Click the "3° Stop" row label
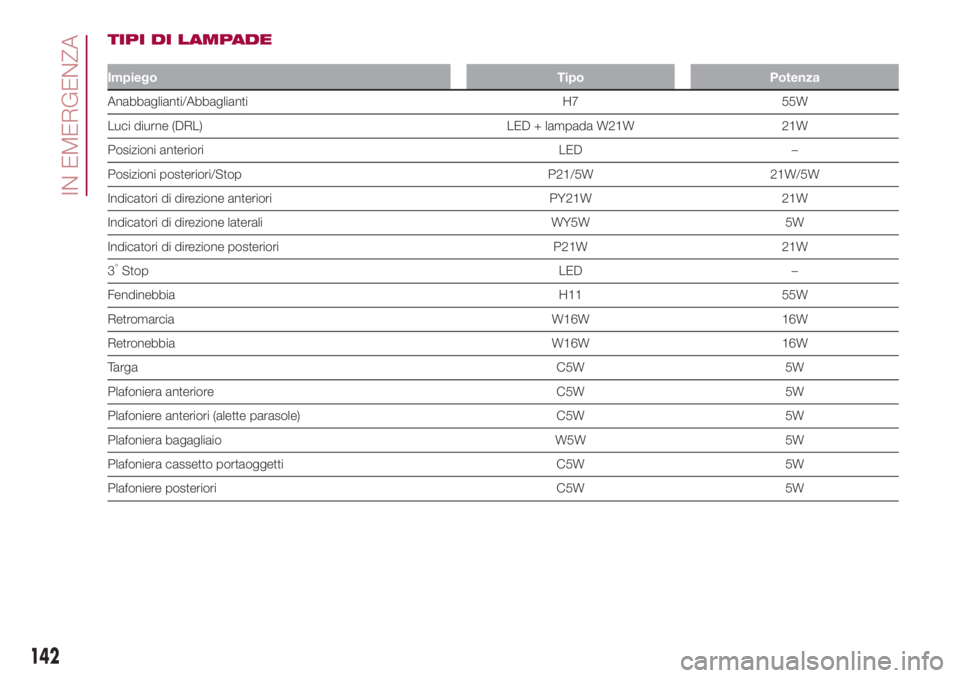The width and height of the screenshot is (960, 678). coord(128,271)
